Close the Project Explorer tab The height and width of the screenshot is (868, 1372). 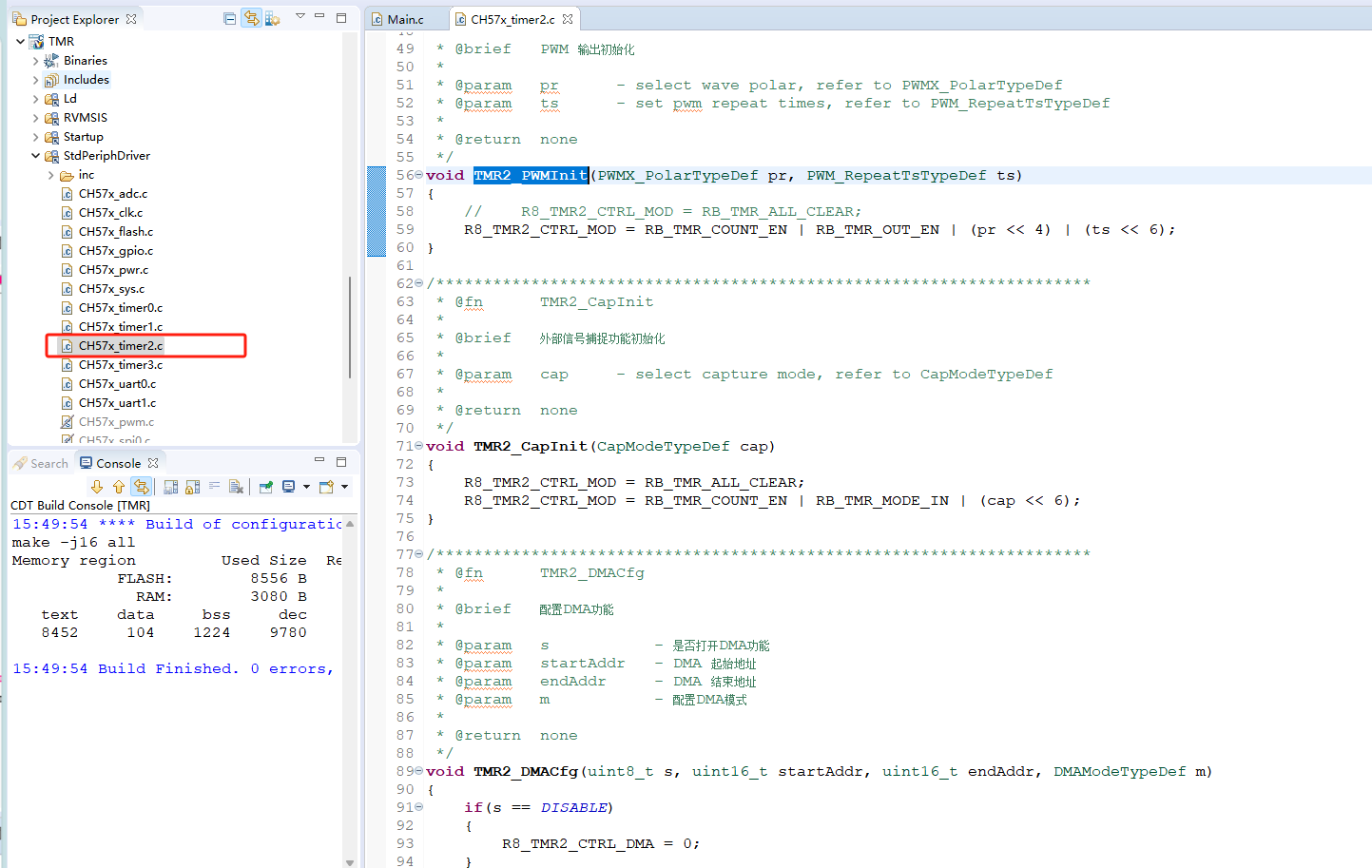tap(131, 19)
